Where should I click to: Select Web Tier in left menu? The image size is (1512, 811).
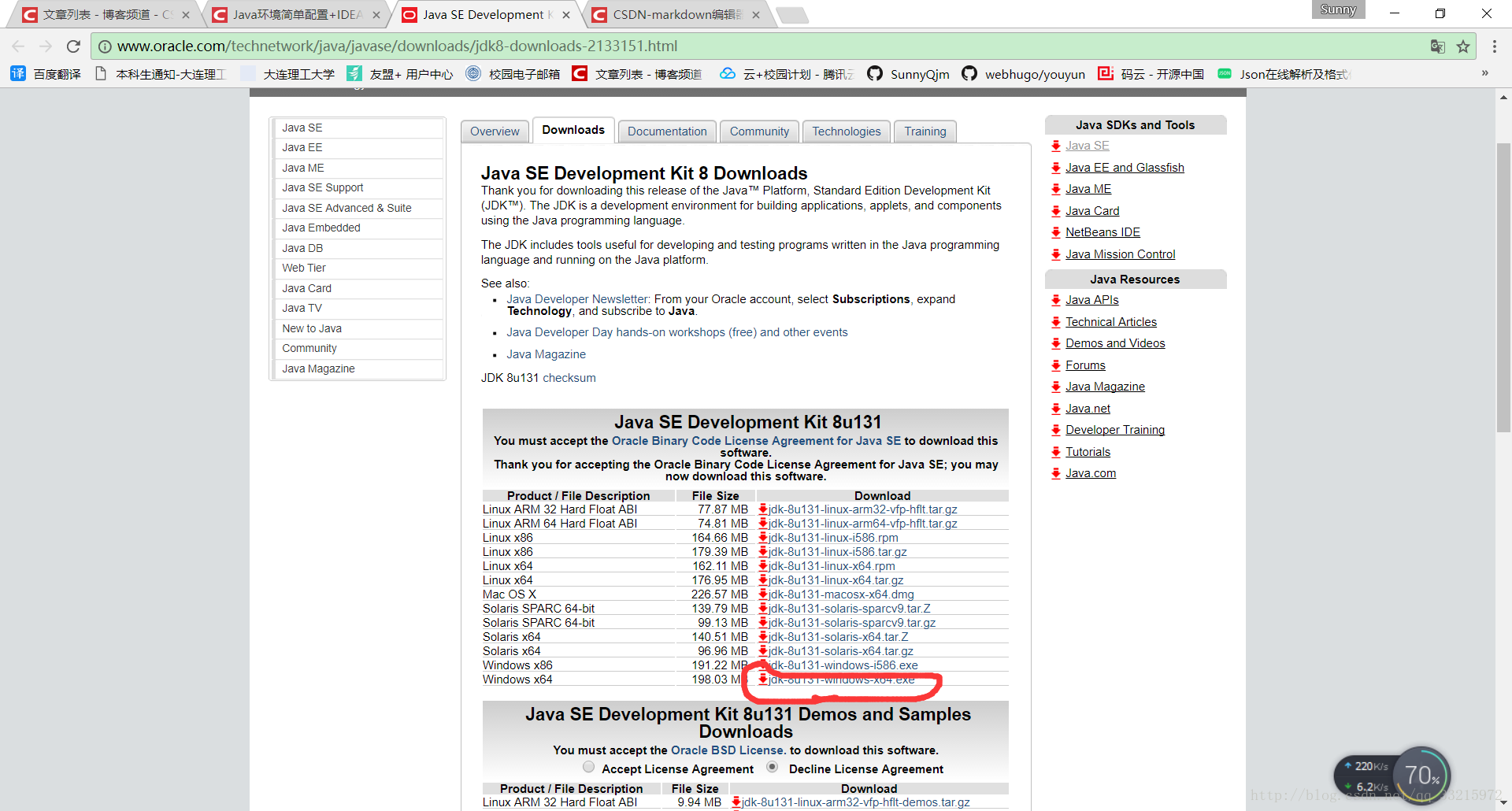(x=358, y=268)
